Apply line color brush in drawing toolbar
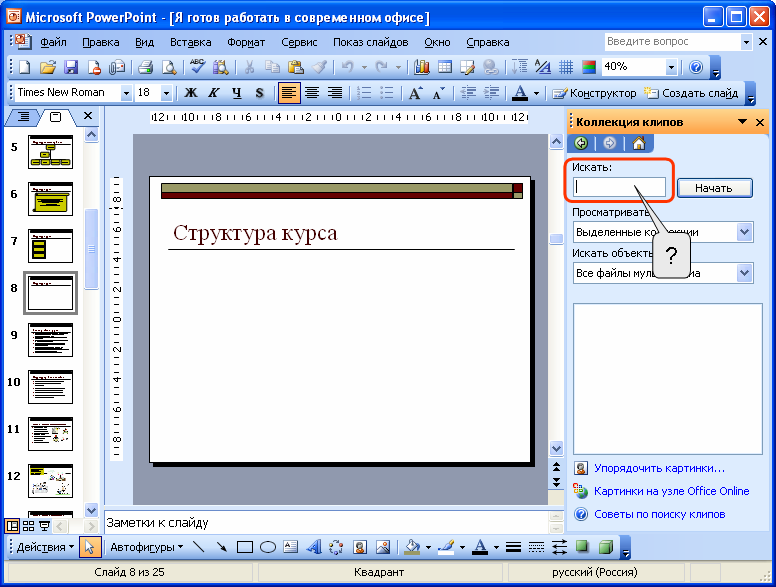The width and height of the screenshot is (776, 587). [x=446, y=547]
